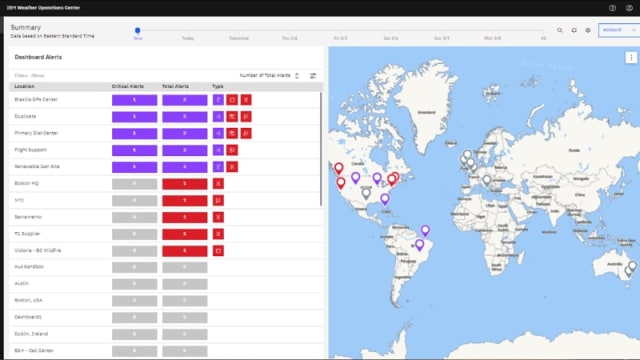
Task: Open the Sacramento location row
Action: coord(28,217)
